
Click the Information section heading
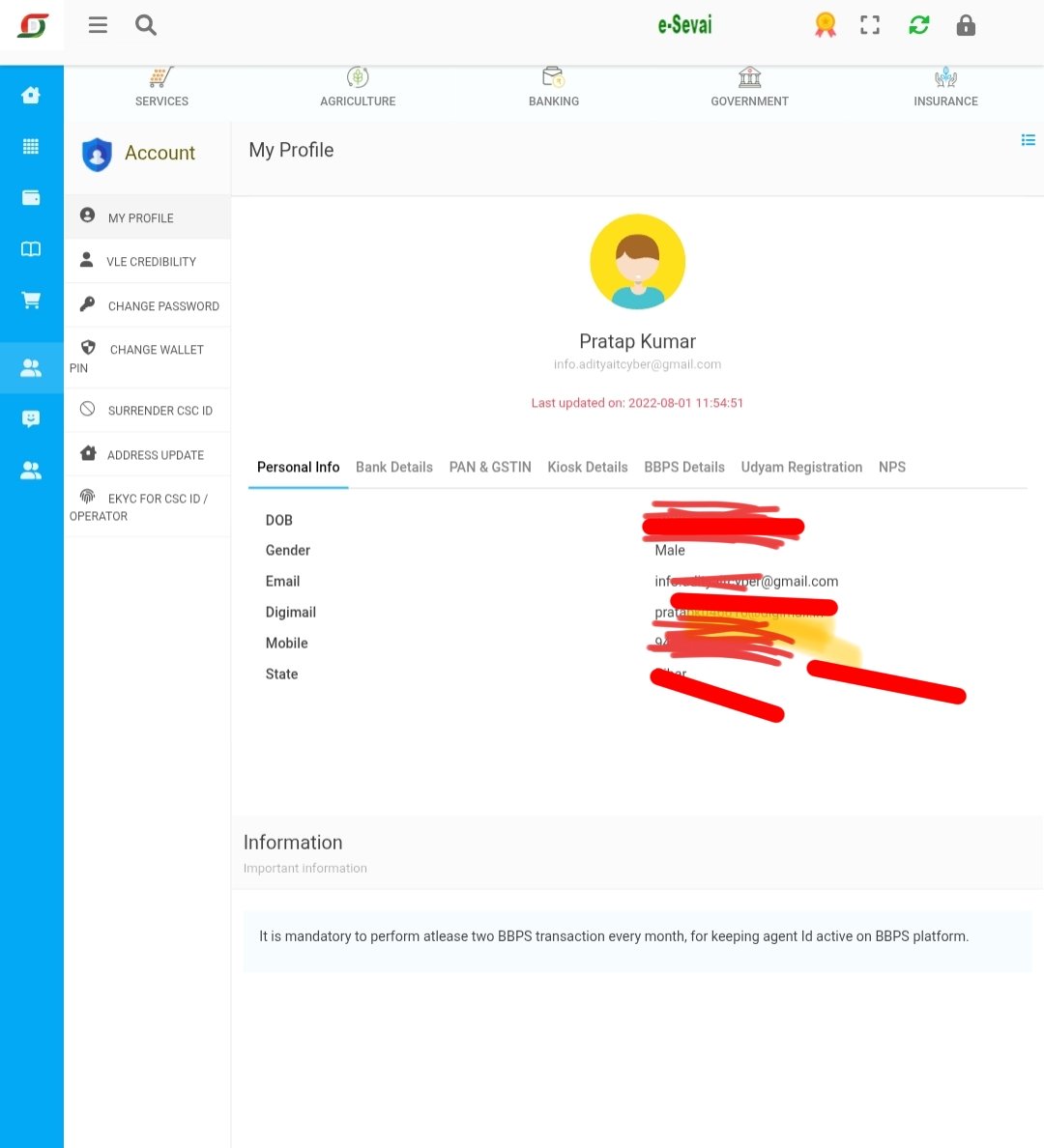tap(293, 842)
